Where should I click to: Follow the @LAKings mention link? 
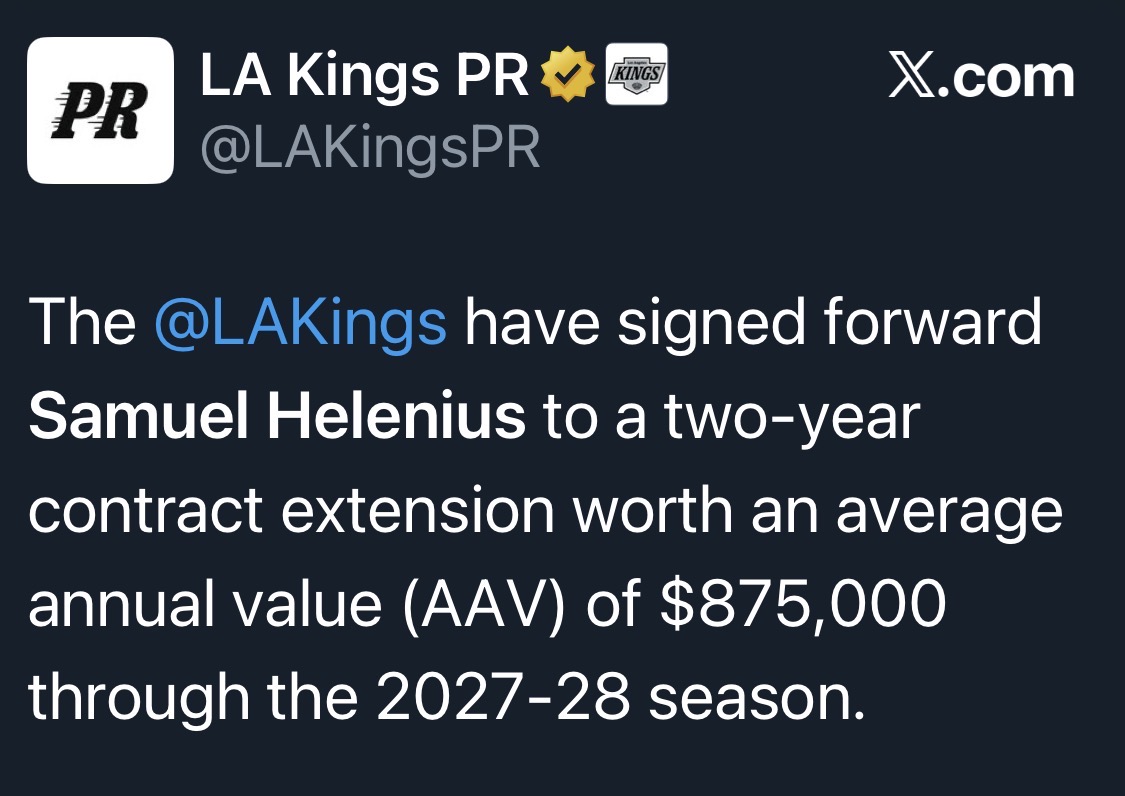coord(301,324)
